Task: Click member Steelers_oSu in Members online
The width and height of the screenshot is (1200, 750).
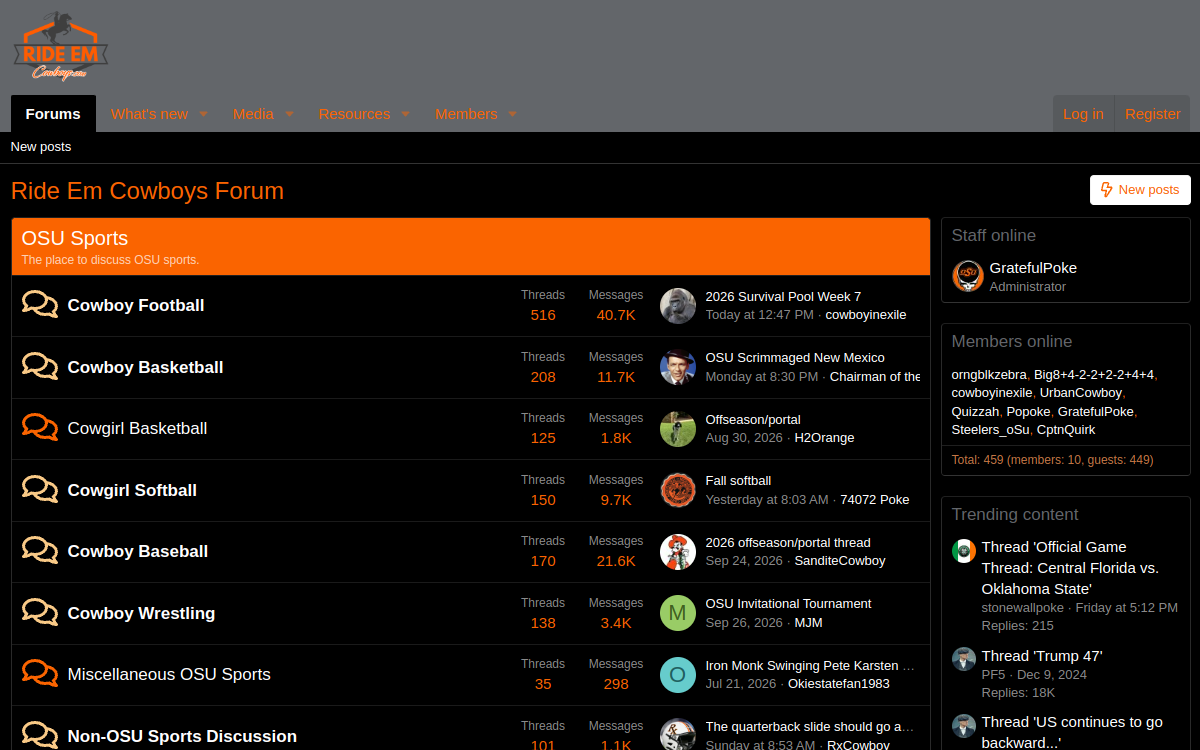Action: point(990,429)
